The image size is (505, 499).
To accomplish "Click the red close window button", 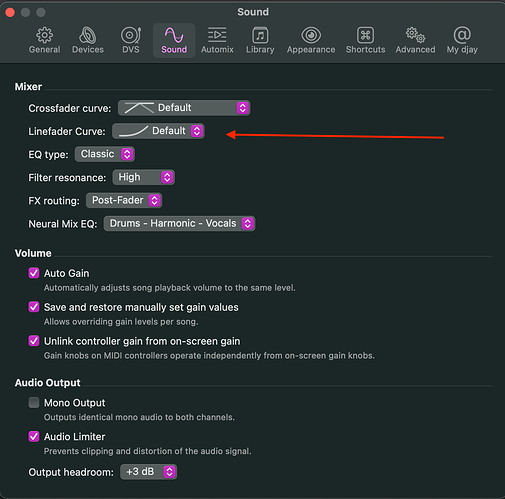I will point(10,12).
